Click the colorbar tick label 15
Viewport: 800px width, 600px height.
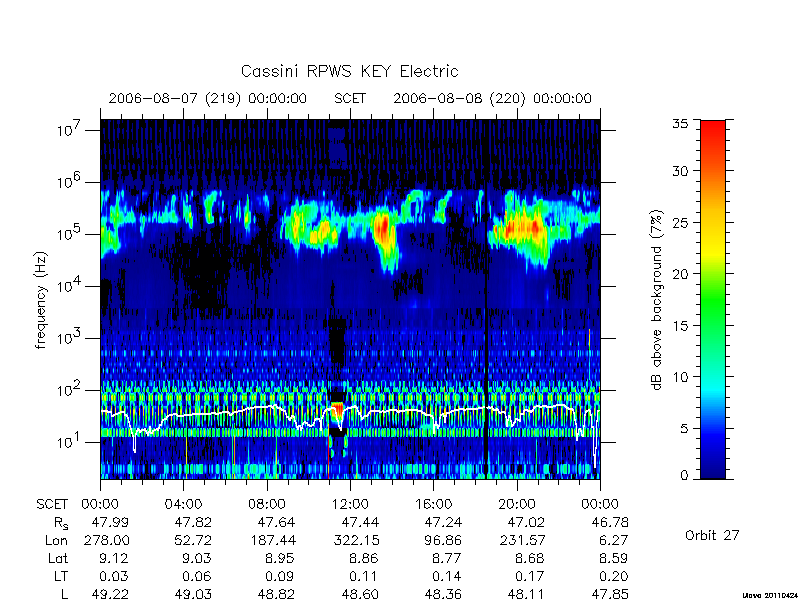click(x=680, y=325)
